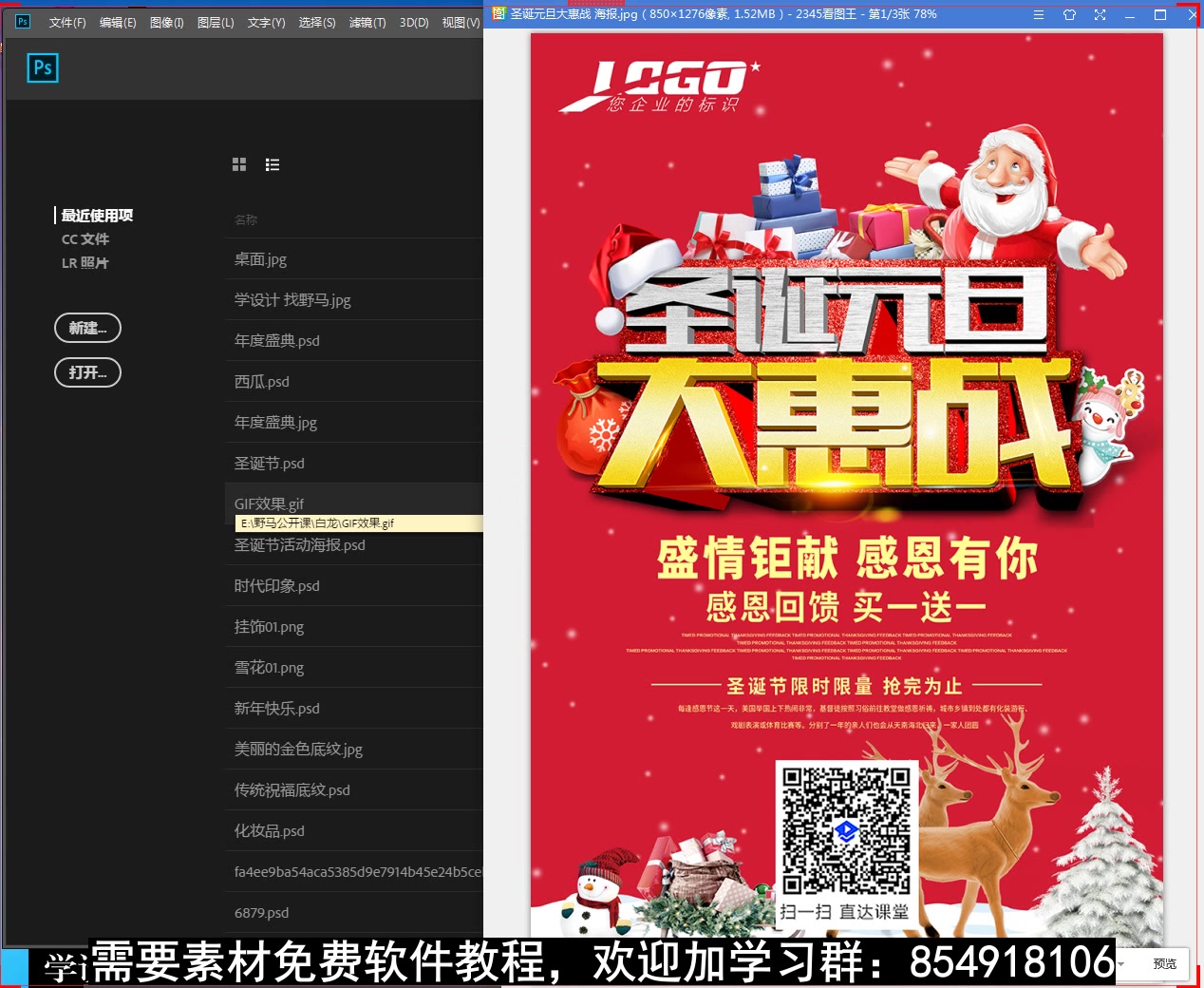1204x988 pixels.
Task: Click the 2345看图王 app icon in the title bar
Action: [498, 14]
